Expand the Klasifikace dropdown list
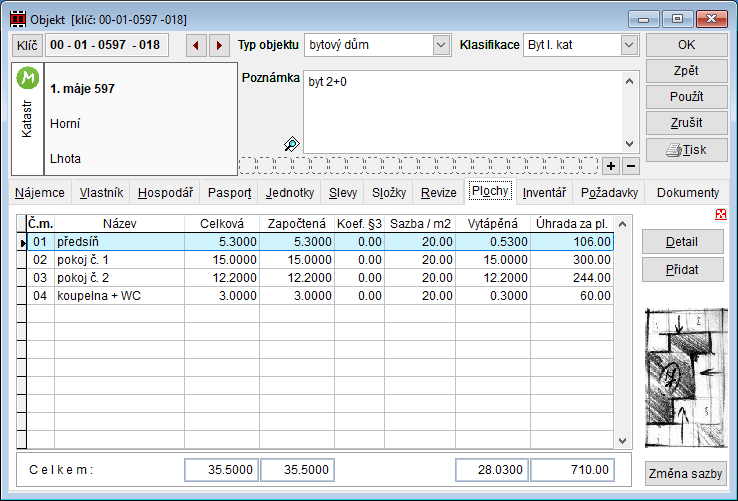 pos(628,45)
